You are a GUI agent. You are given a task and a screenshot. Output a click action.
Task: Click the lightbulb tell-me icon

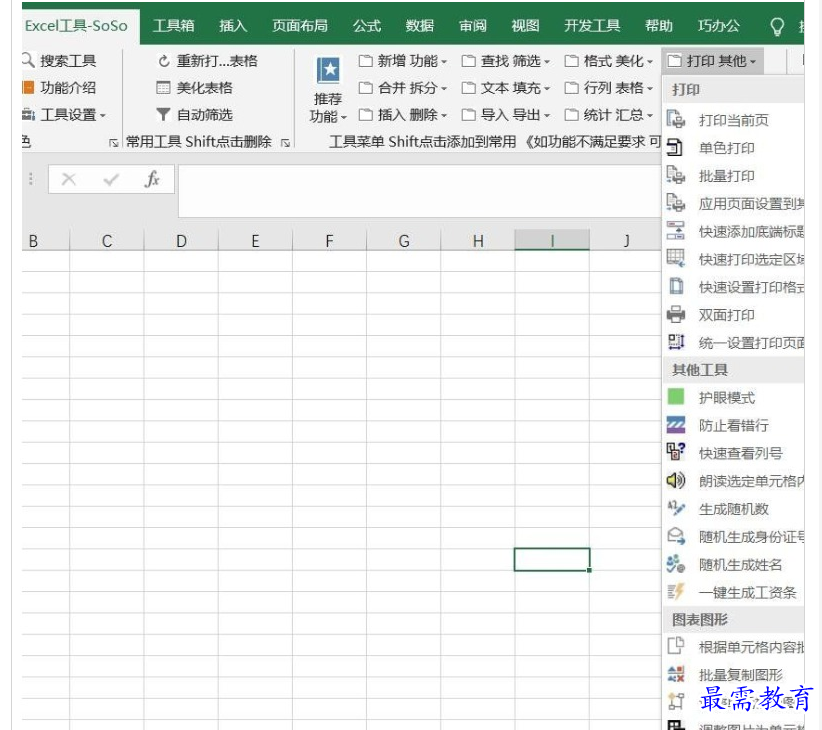pyautogui.click(x=777, y=26)
